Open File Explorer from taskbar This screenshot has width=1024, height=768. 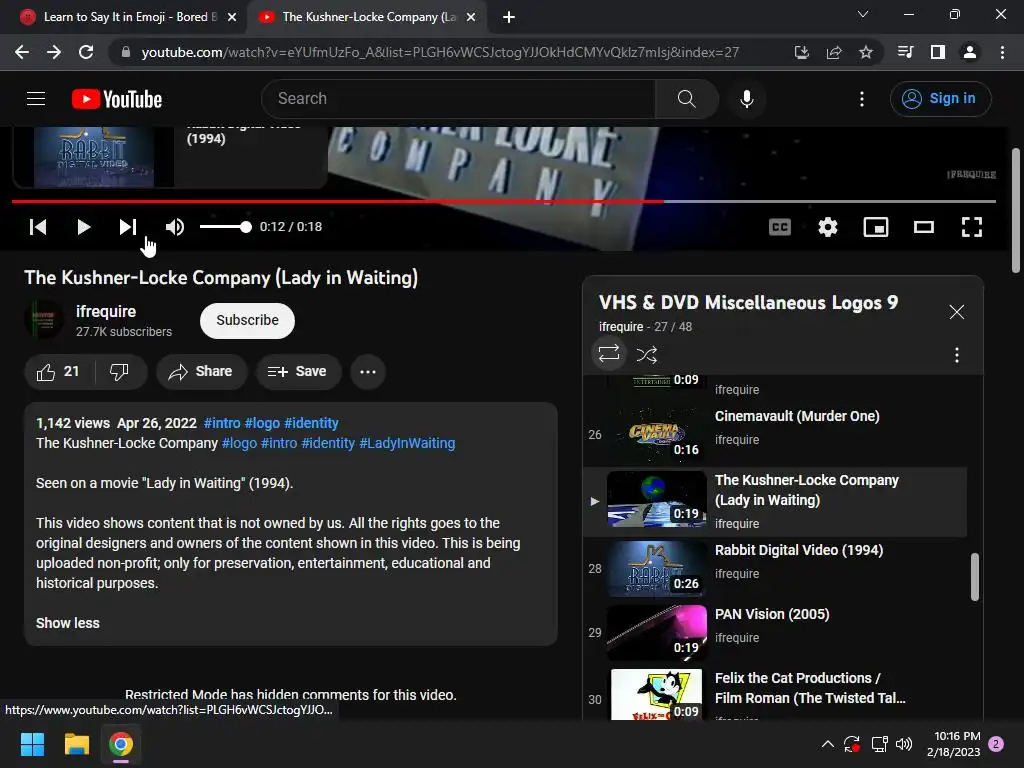pyautogui.click(x=76, y=744)
